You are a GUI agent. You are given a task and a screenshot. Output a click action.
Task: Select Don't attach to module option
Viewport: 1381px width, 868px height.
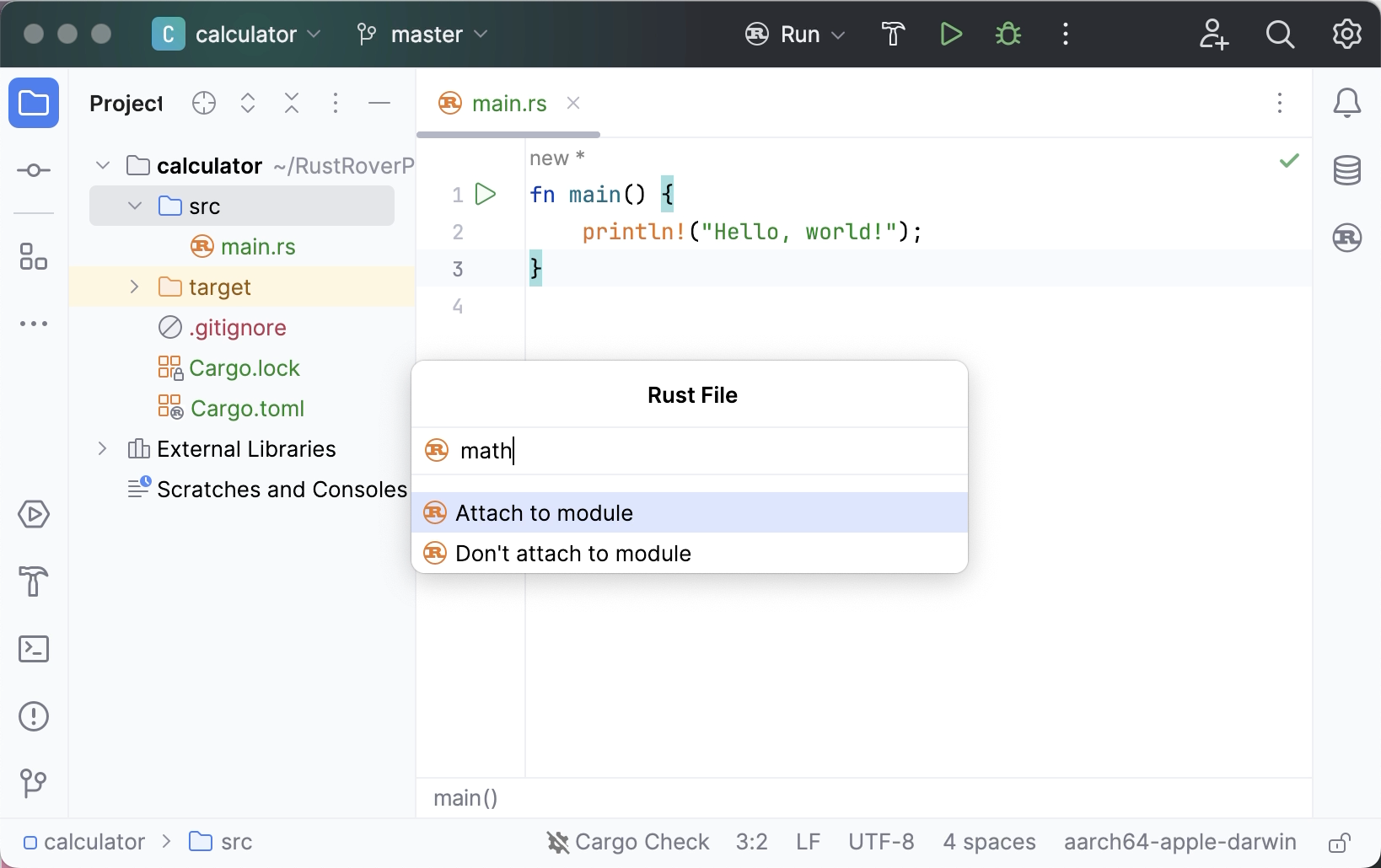(x=690, y=553)
